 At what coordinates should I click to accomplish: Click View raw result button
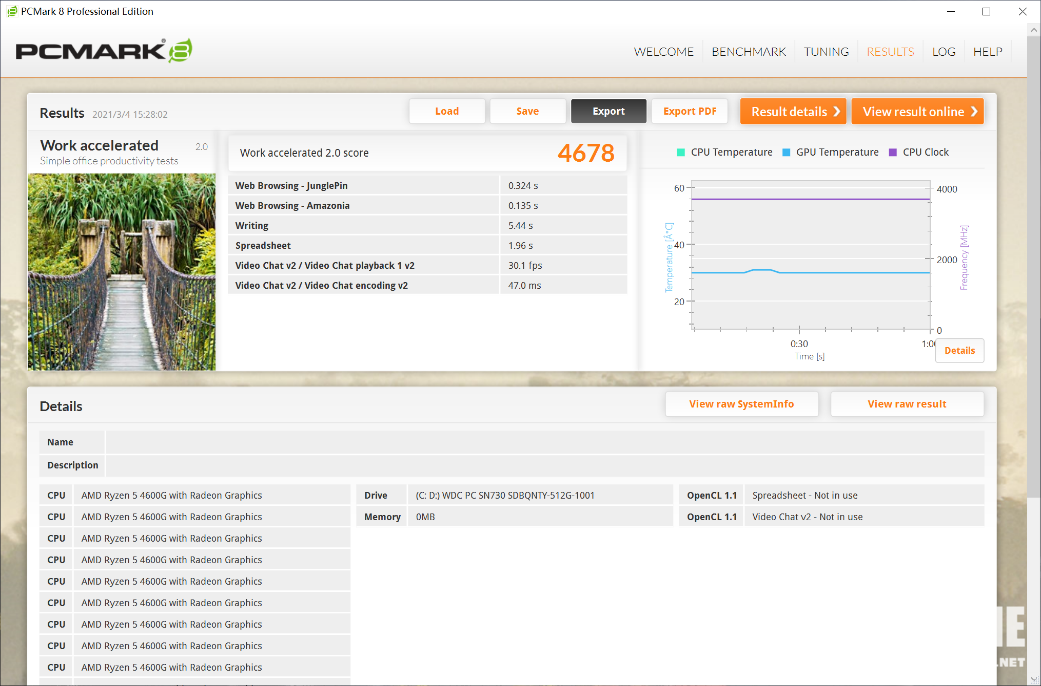coord(907,404)
